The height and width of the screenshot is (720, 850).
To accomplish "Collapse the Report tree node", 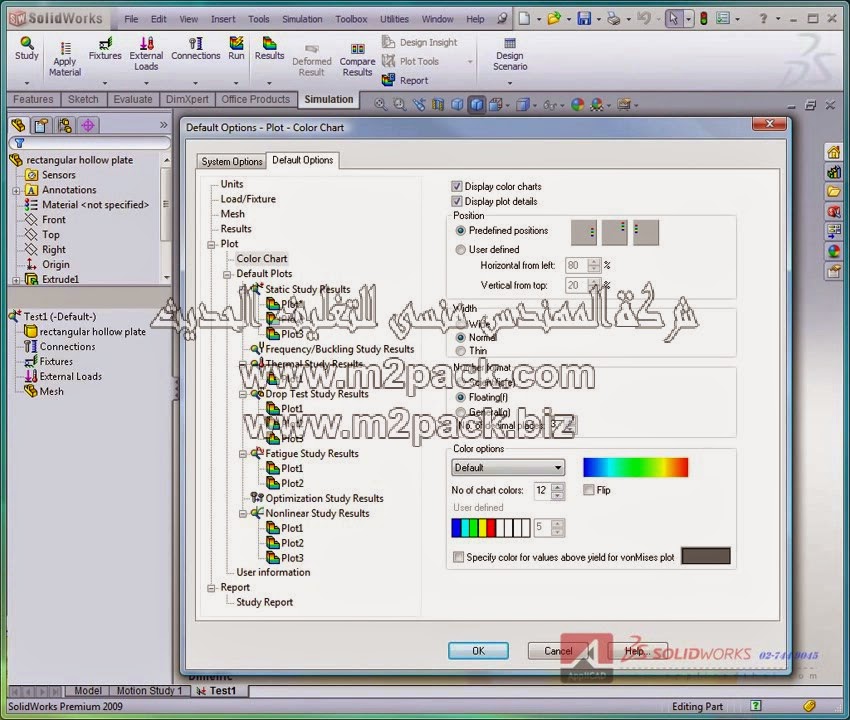I will pos(211,588).
